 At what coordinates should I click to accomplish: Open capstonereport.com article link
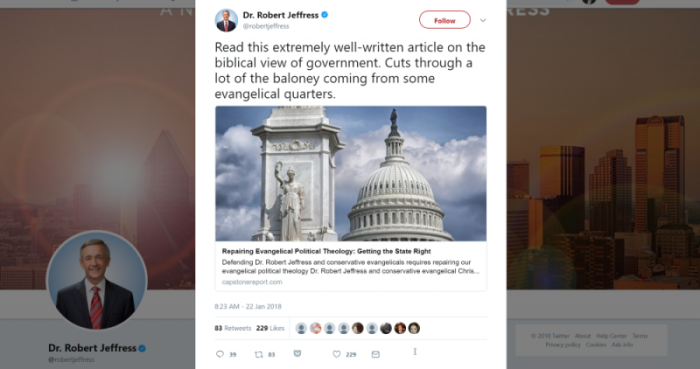tap(252, 282)
